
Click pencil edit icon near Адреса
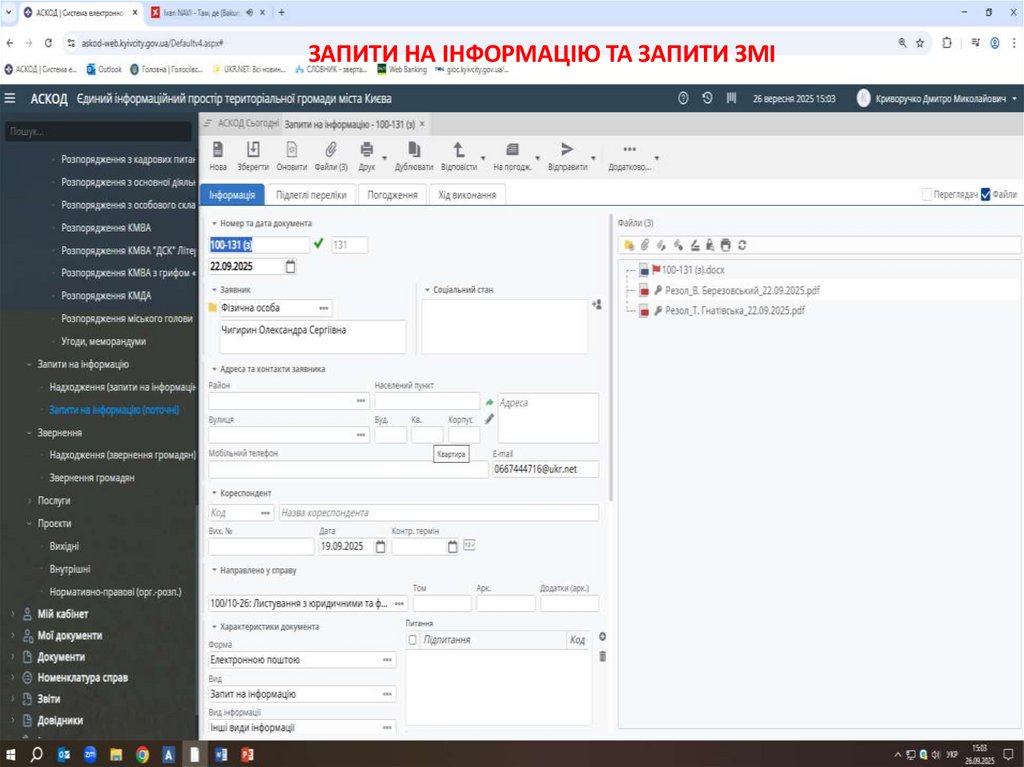point(490,419)
